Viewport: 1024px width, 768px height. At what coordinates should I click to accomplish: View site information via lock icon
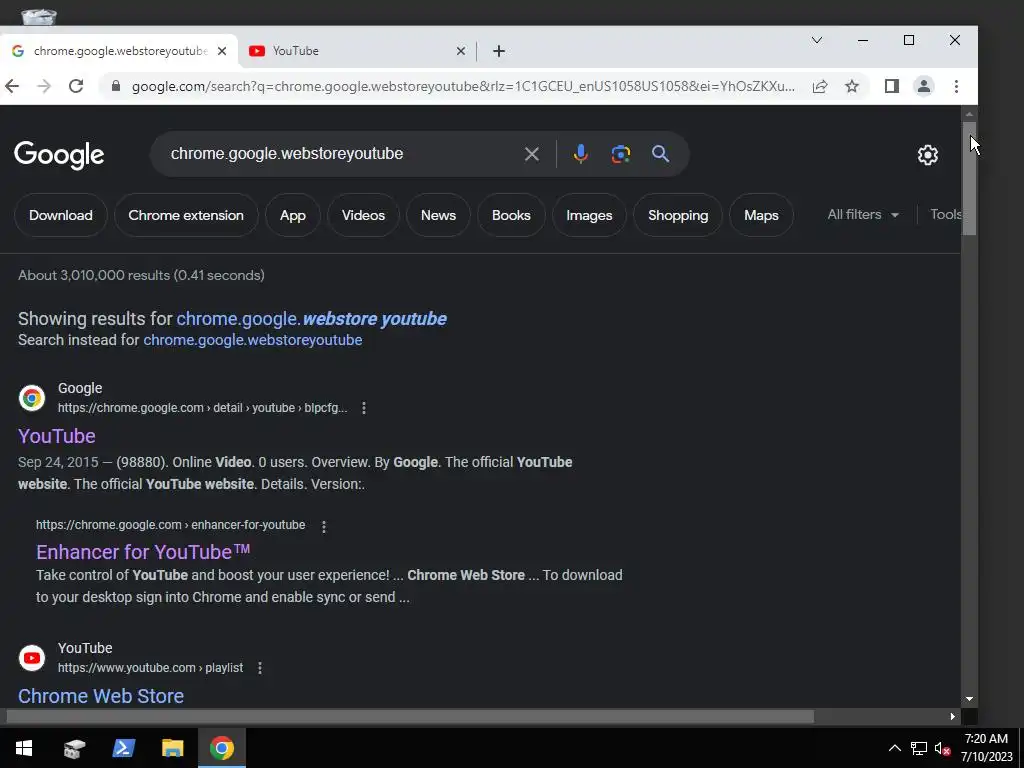(116, 86)
